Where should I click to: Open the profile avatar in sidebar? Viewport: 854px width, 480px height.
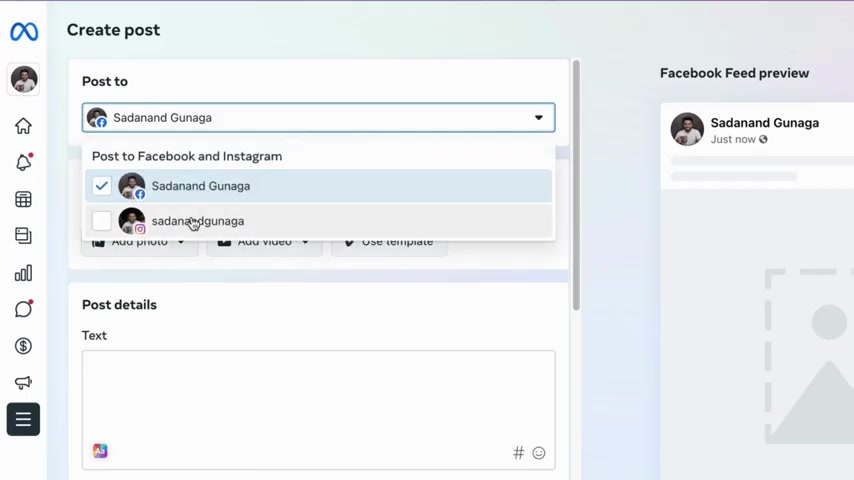(23, 80)
